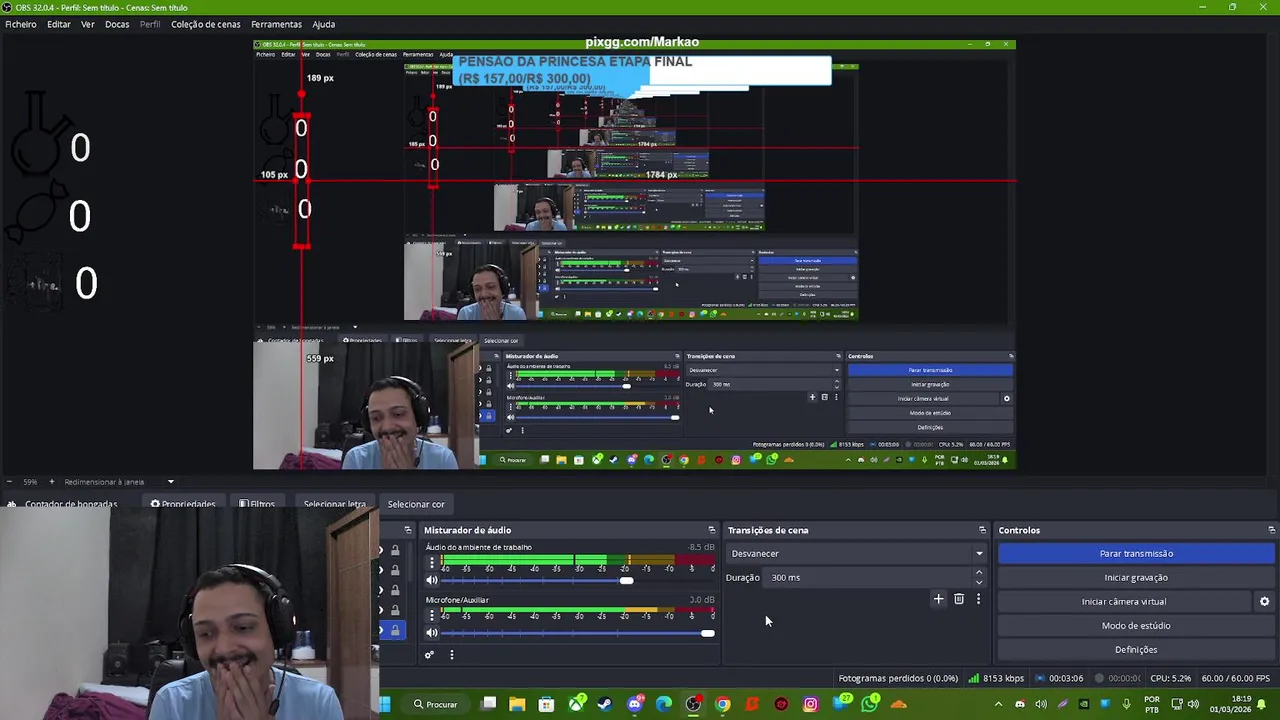The image size is (1280, 720).
Task: Open Google Chrome from the taskbar
Action: click(723, 704)
